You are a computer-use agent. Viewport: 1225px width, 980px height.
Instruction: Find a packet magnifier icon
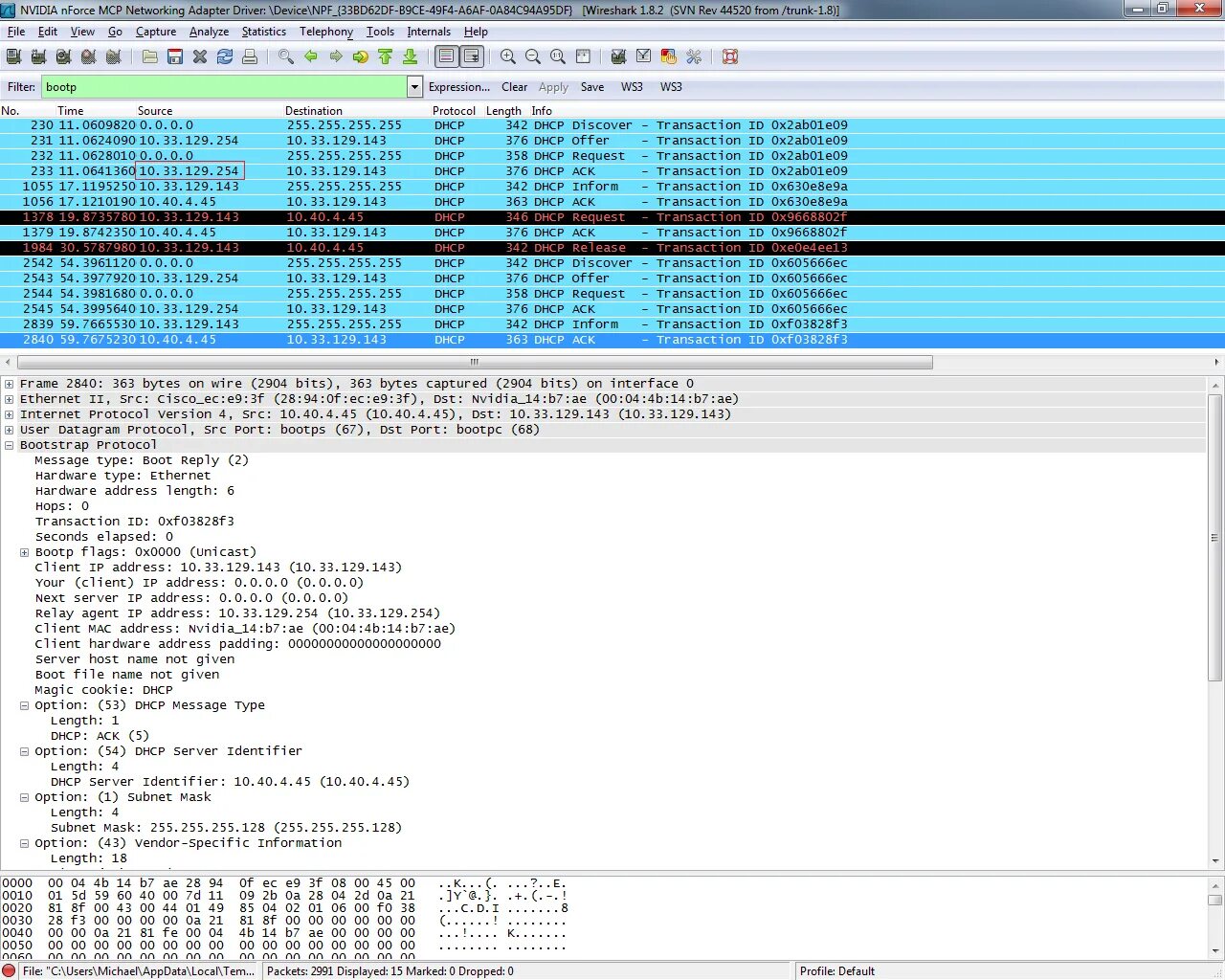pyautogui.click(x=286, y=56)
